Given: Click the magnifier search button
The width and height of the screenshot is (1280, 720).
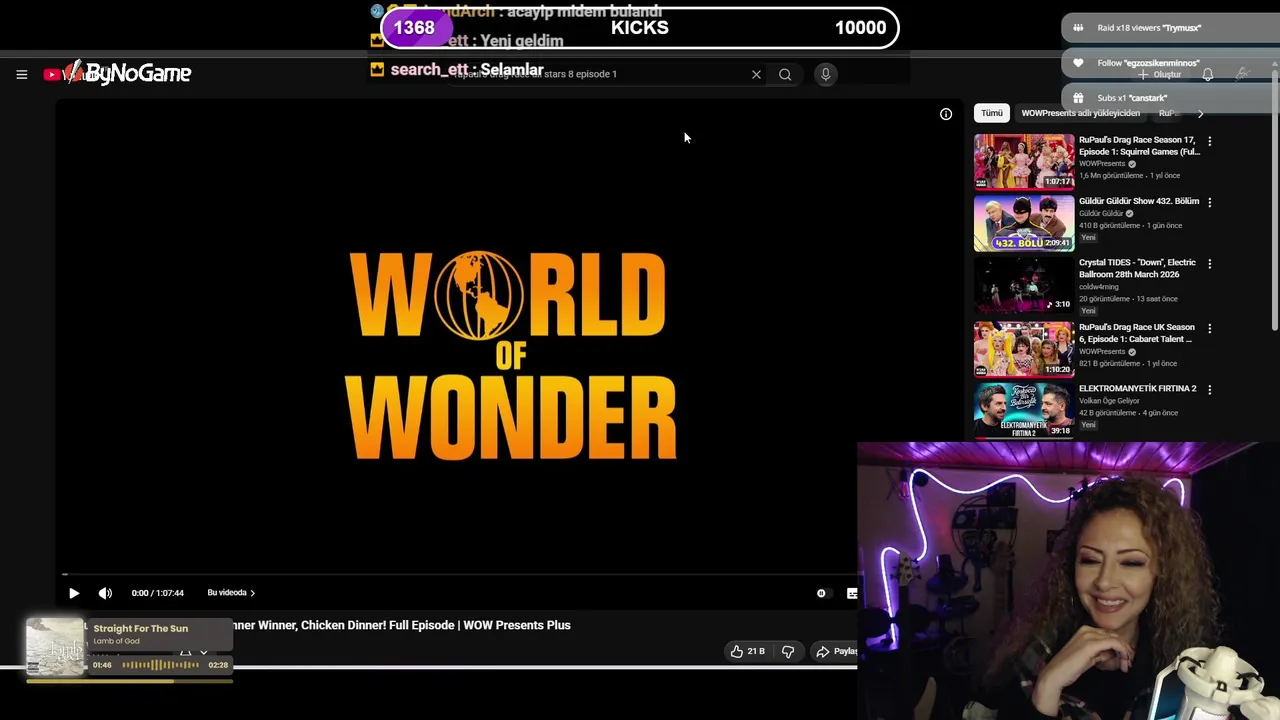Looking at the screenshot, I should click(785, 74).
